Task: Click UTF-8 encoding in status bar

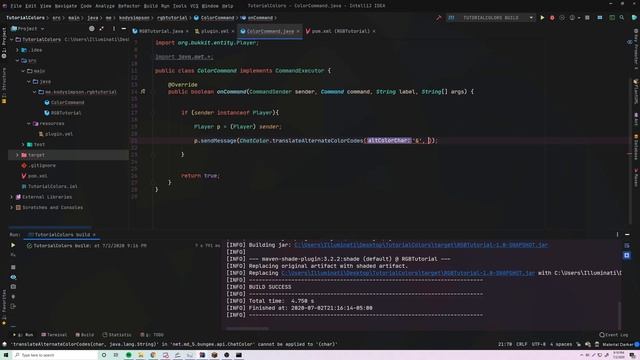Action: tap(538, 344)
